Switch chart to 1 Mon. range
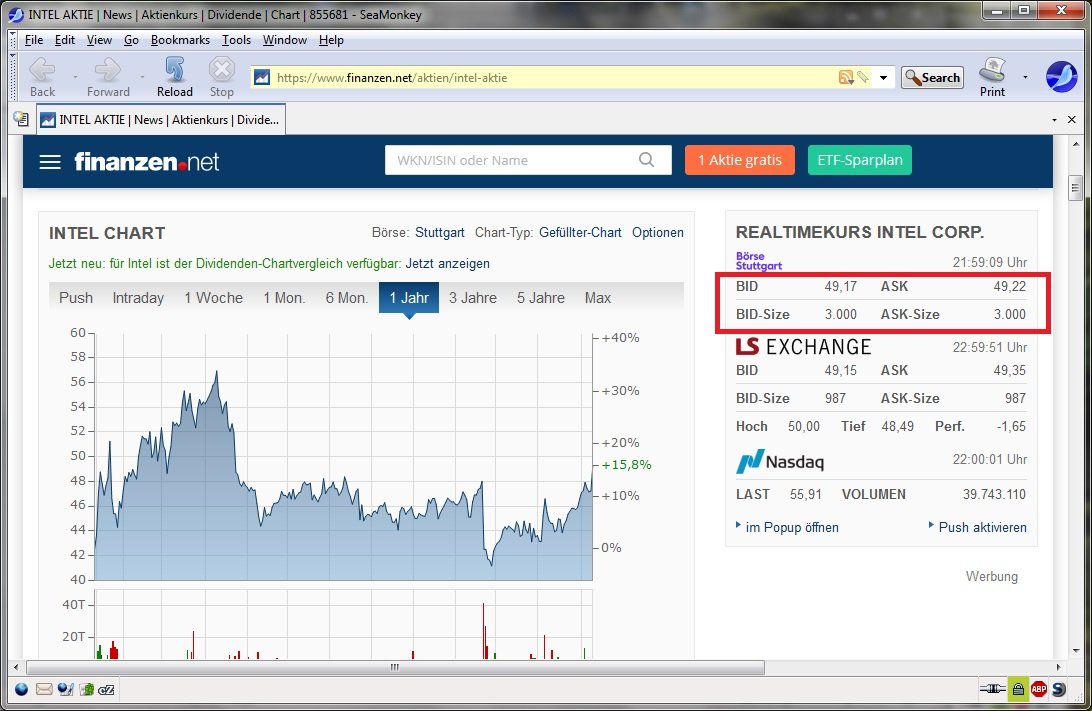1092x711 pixels. click(284, 298)
